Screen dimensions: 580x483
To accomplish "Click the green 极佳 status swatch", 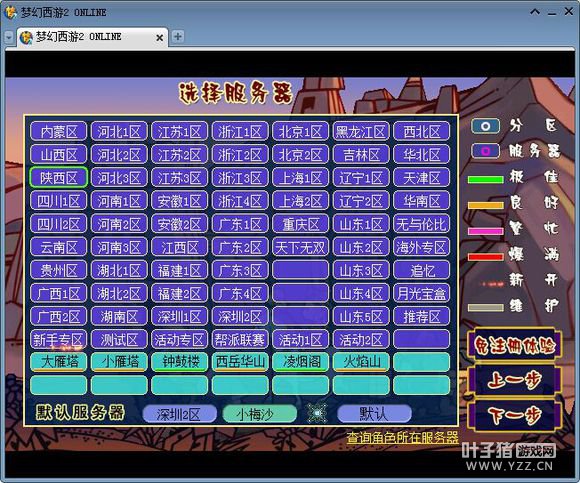I will point(485,180).
